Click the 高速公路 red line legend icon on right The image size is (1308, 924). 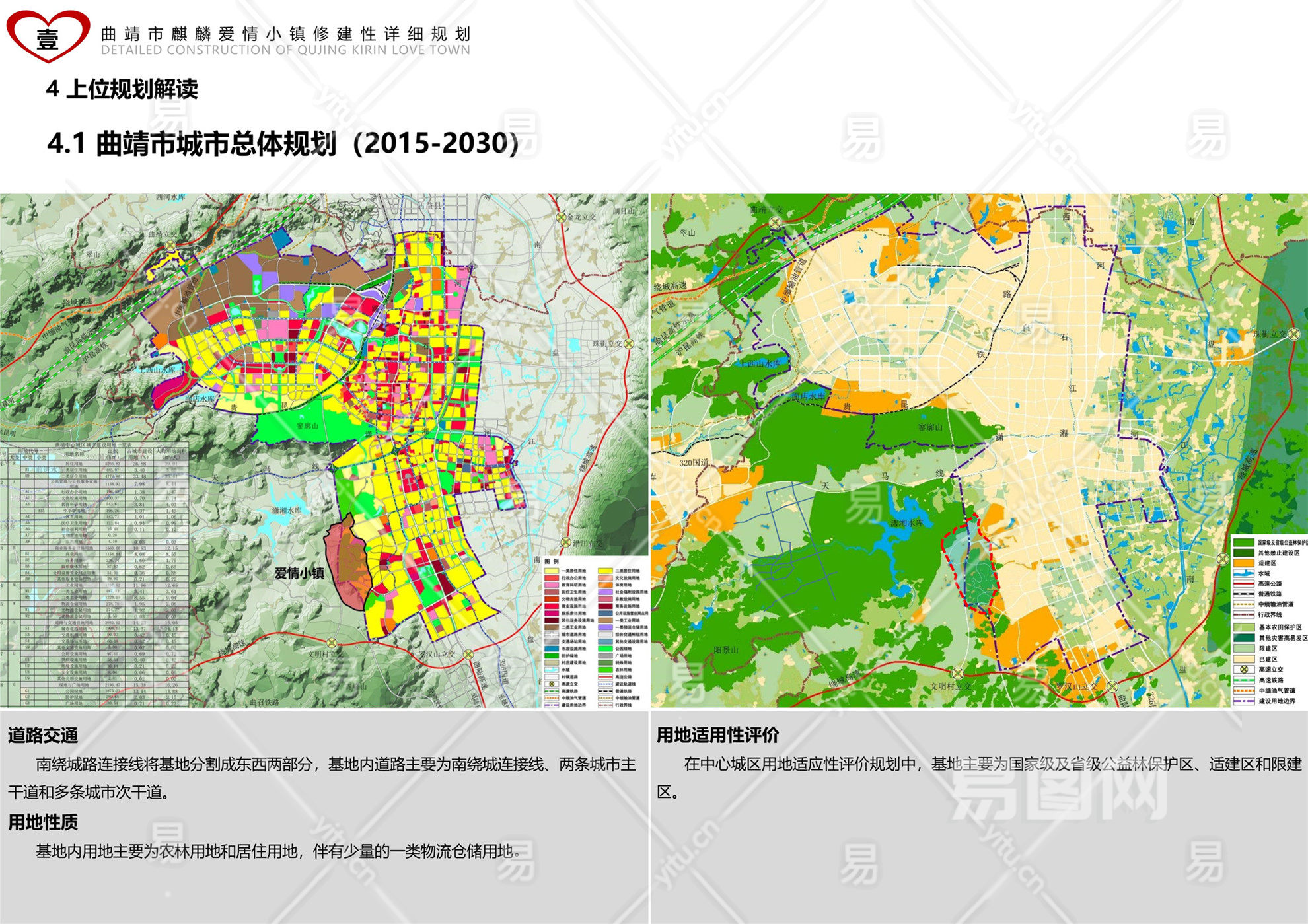[x=1243, y=584]
